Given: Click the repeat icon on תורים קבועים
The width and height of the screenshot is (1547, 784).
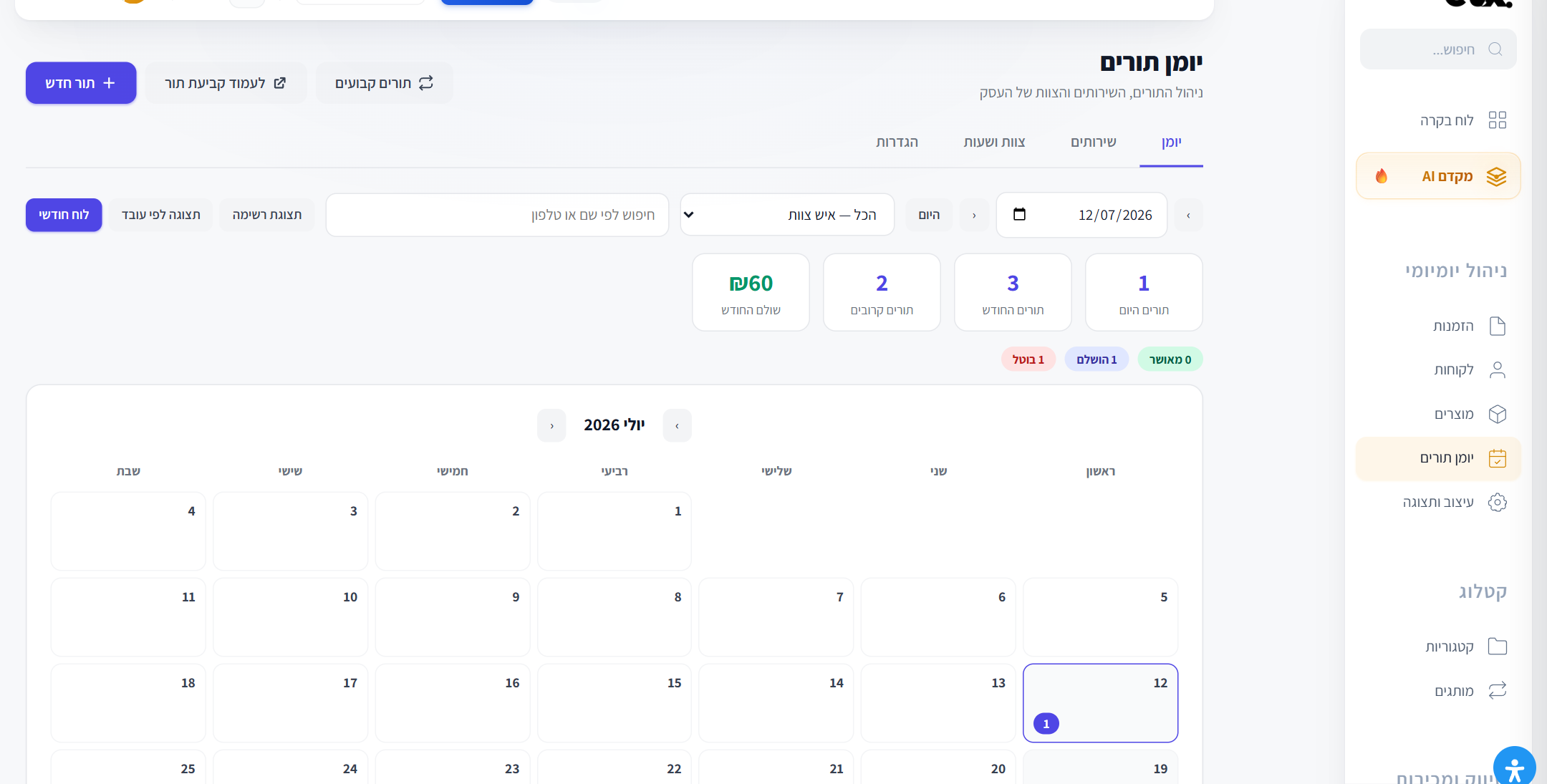Looking at the screenshot, I should [426, 83].
